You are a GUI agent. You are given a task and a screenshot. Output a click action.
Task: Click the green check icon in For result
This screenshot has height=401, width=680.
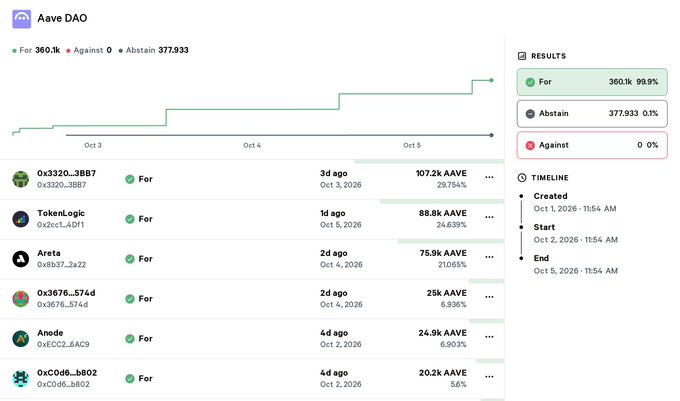tap(530, 82)
